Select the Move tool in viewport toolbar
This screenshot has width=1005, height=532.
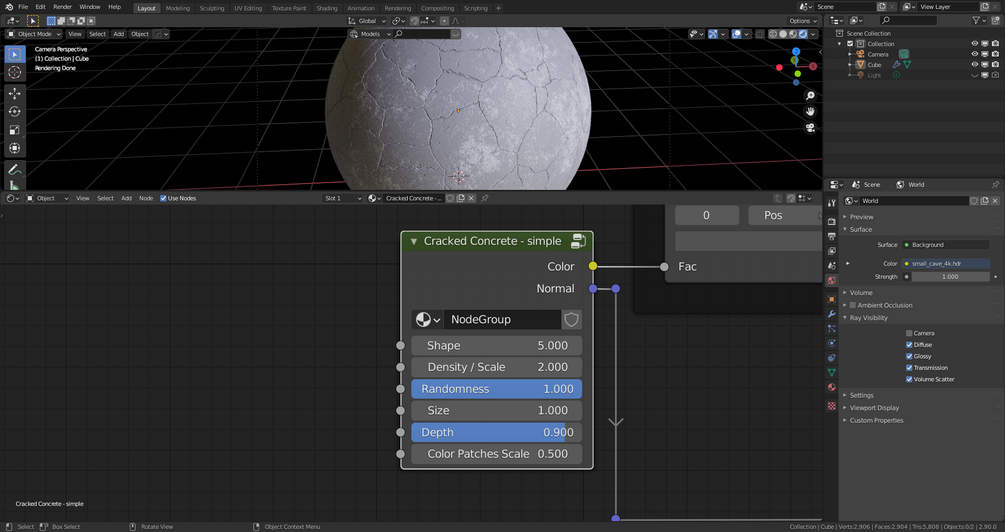click(14, 93)
